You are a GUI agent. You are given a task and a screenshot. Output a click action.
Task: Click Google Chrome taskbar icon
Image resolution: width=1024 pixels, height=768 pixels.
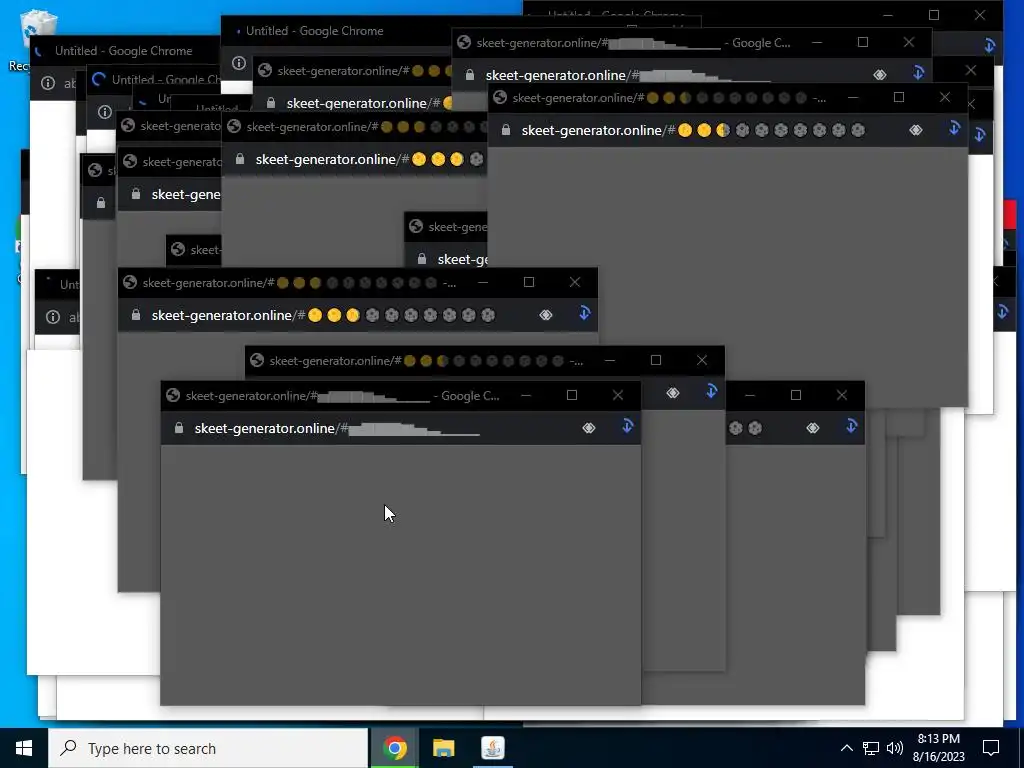(x=394, y=748)
